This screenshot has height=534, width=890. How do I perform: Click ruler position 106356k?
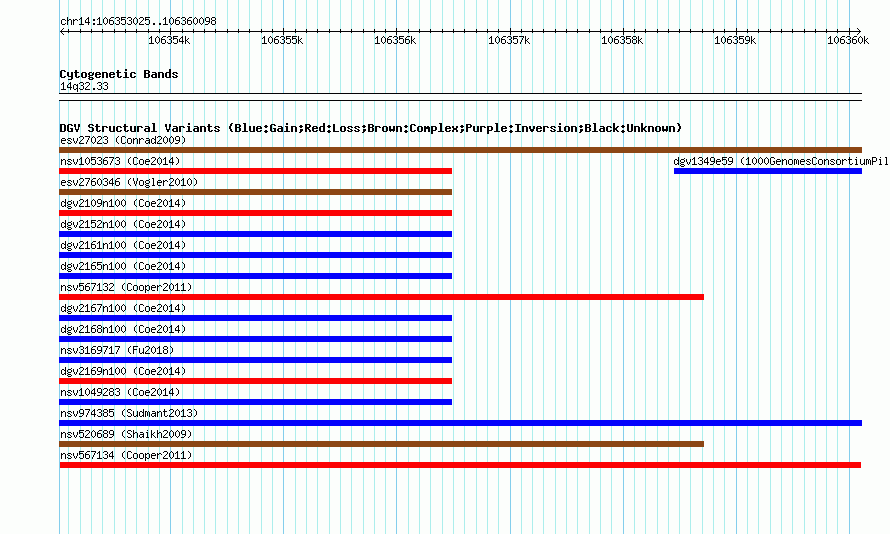[x=395, y=40]
